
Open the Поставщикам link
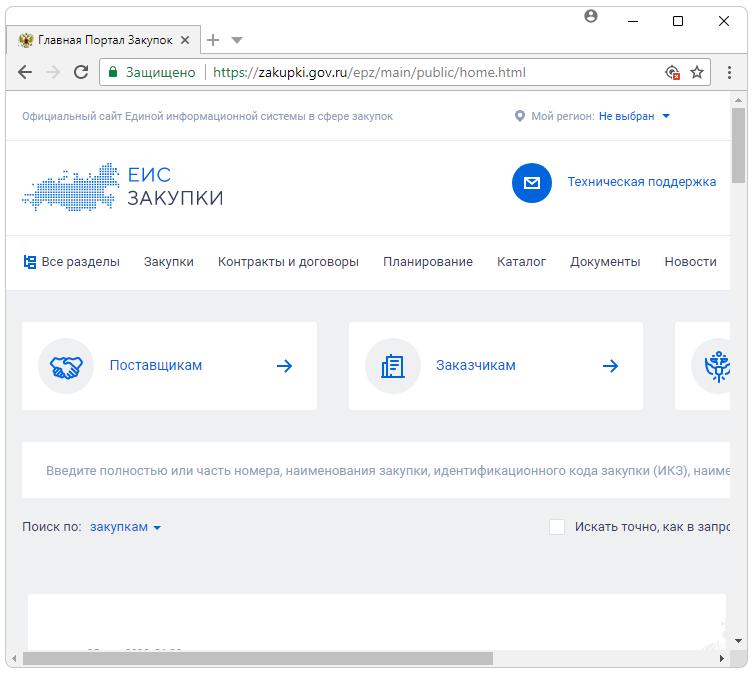click(x=156, y=366)
